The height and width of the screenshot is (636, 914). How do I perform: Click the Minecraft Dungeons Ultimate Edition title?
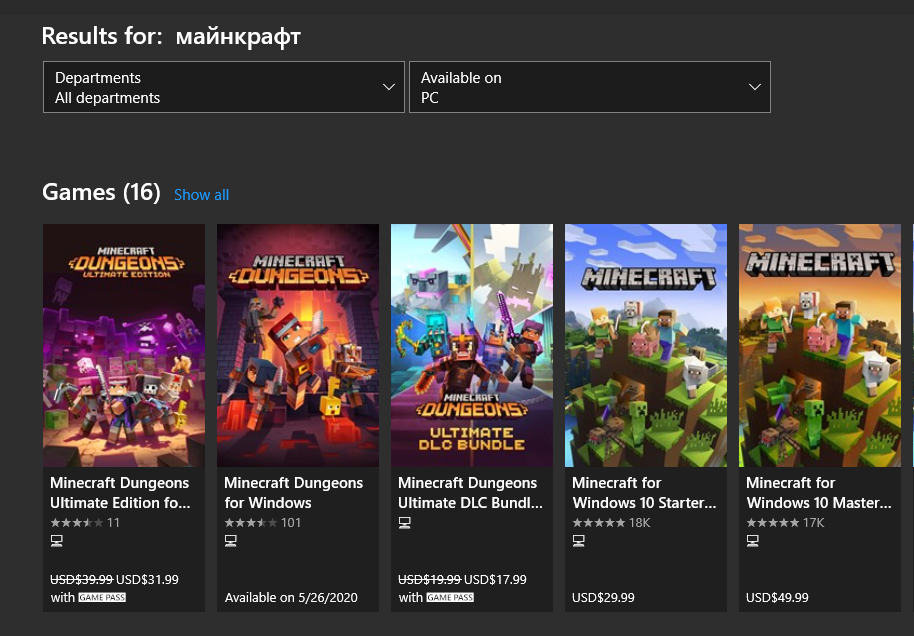(x=120, y=493)
